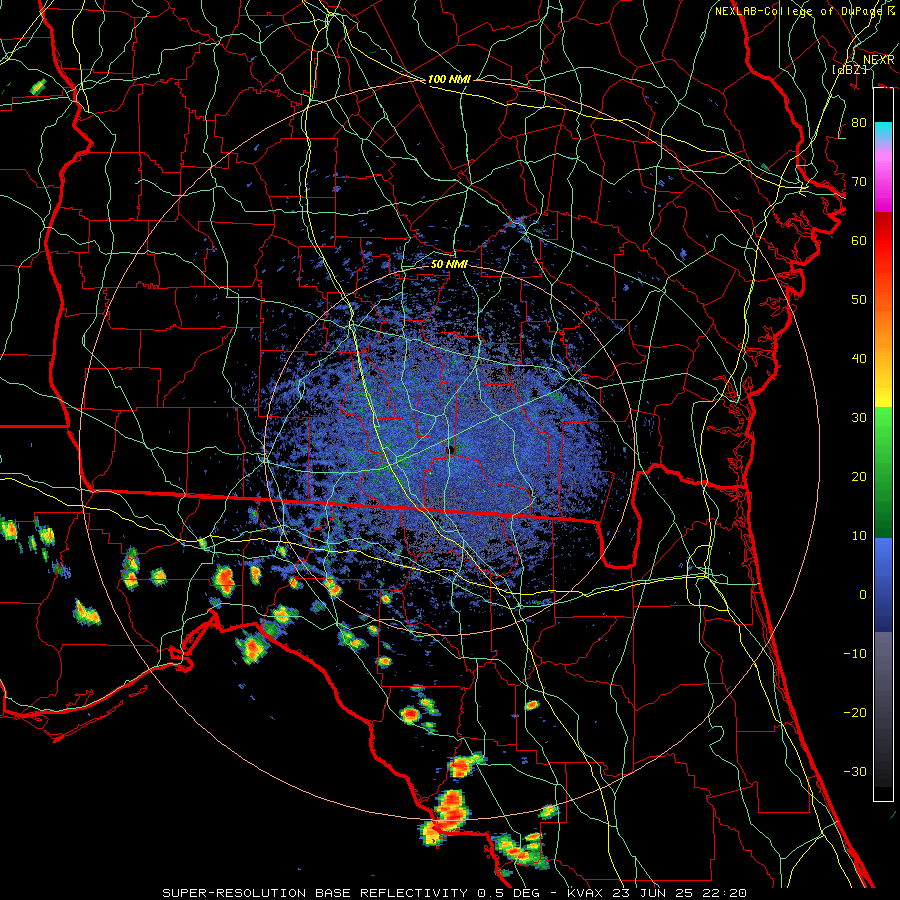Select the 50 value on dBZ scale
This screenshot has height=900, width=900.
859,300
